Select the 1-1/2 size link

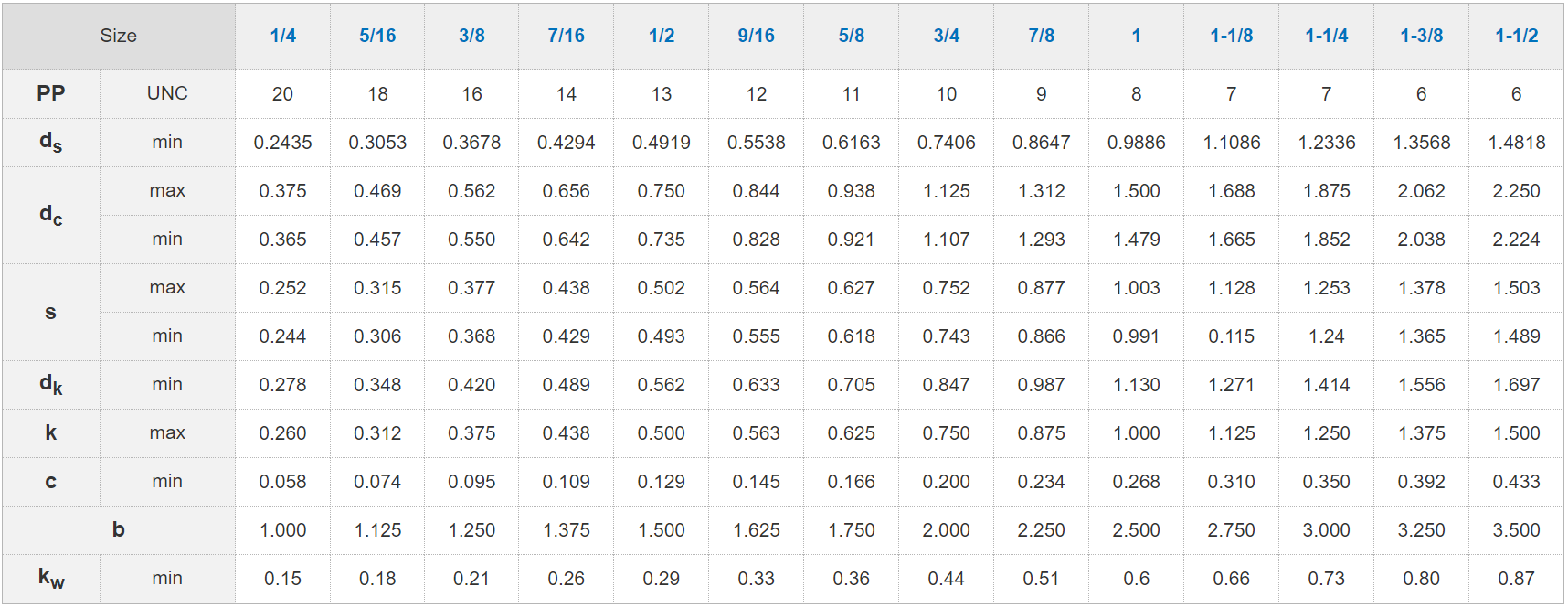[1516, 36]
